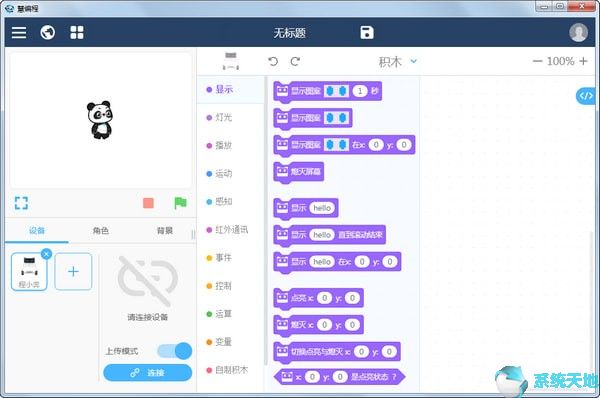Screen dimensions: 600x398
Task: Click the 100% zoom level text
Action: (x=560, y=61)
